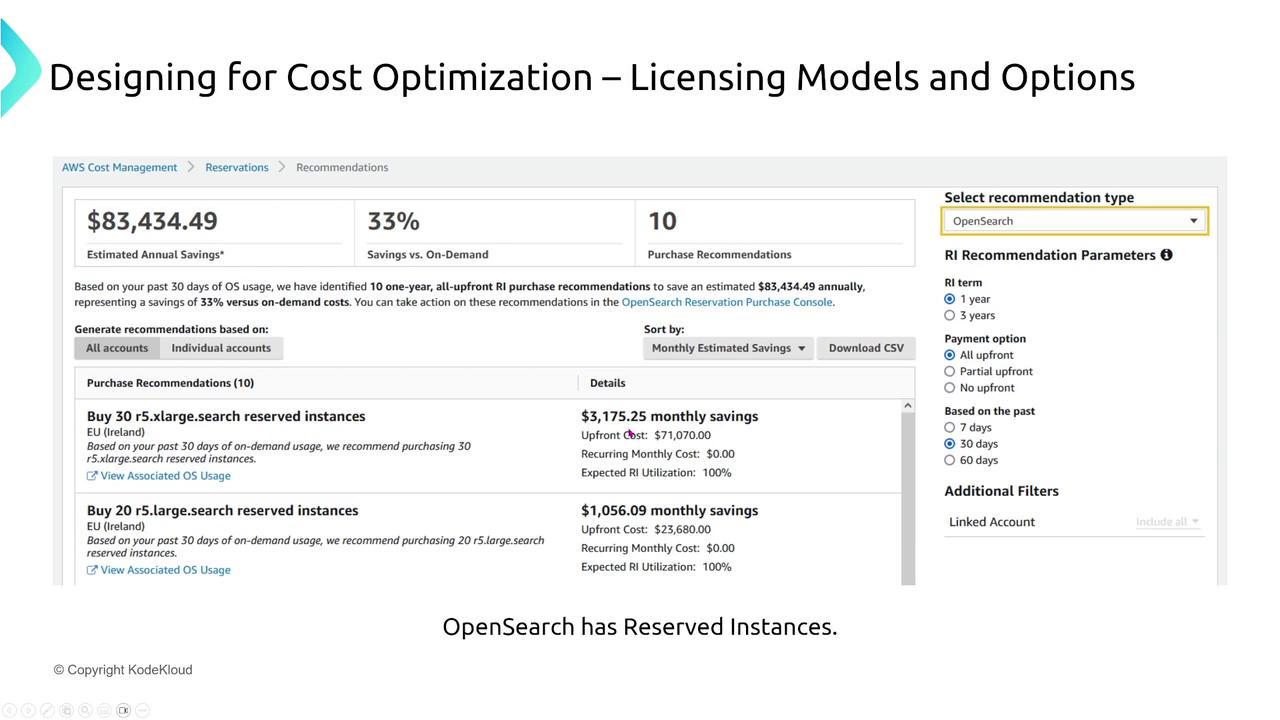Expand the Monthly Estimated Savings sort dropdown
The height and width of the screenshot is (720, 1280).
pyautogui.click(x=728, y=348)
